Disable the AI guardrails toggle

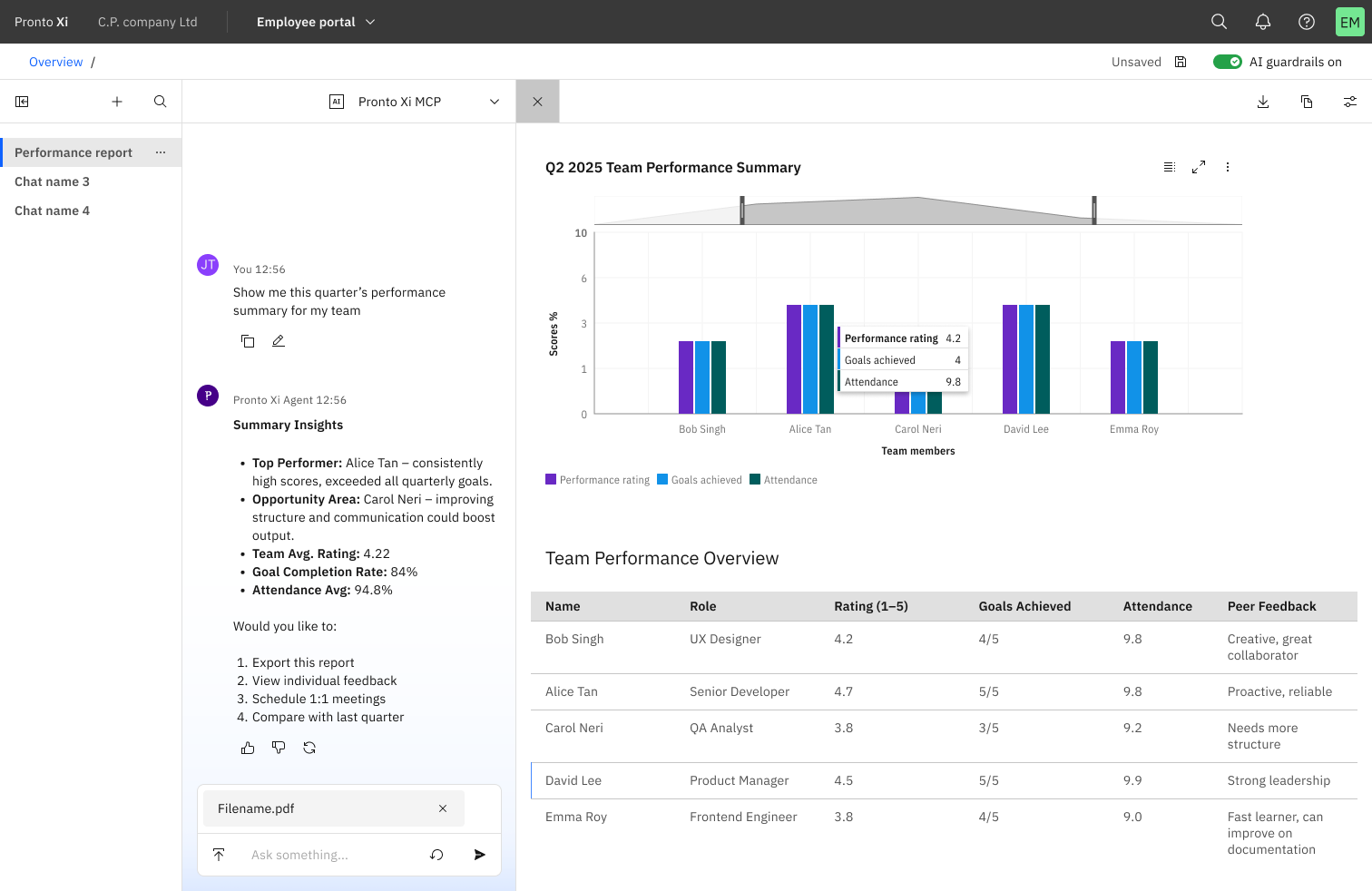1228,61
